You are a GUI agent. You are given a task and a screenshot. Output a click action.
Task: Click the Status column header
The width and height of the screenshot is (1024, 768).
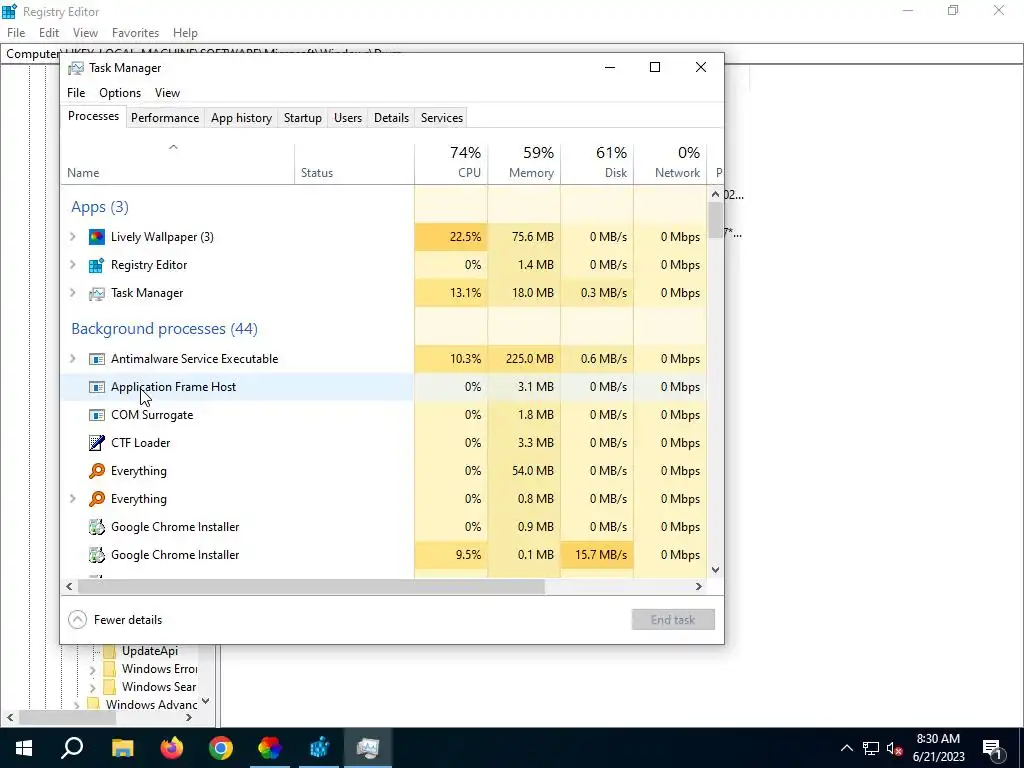(354, 163)
